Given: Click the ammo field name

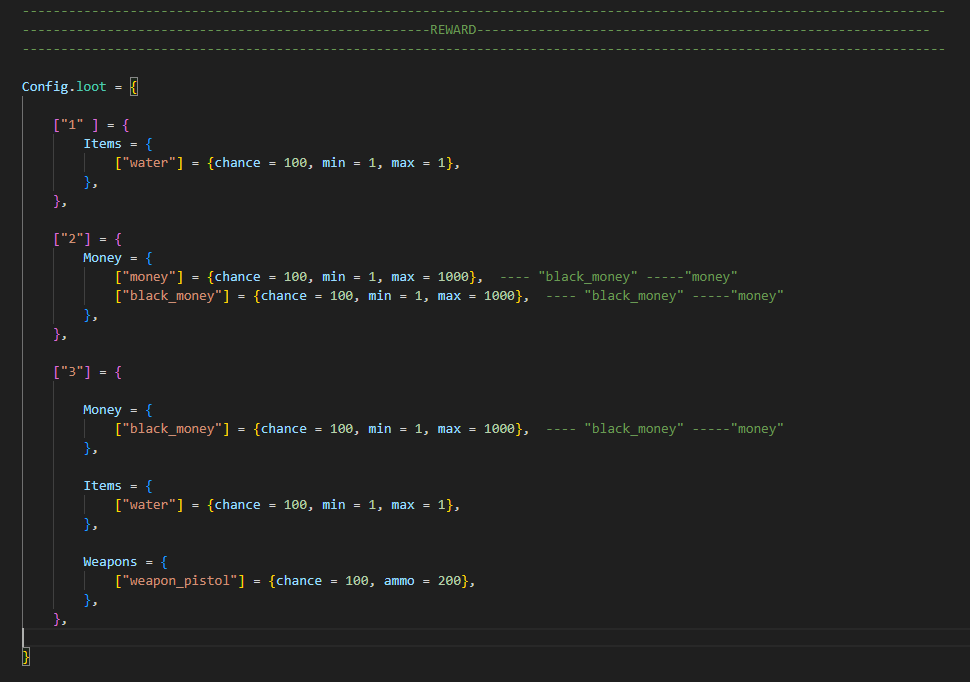Looking at the screenshot, I should pyautogui.click(x=400, y=581).
